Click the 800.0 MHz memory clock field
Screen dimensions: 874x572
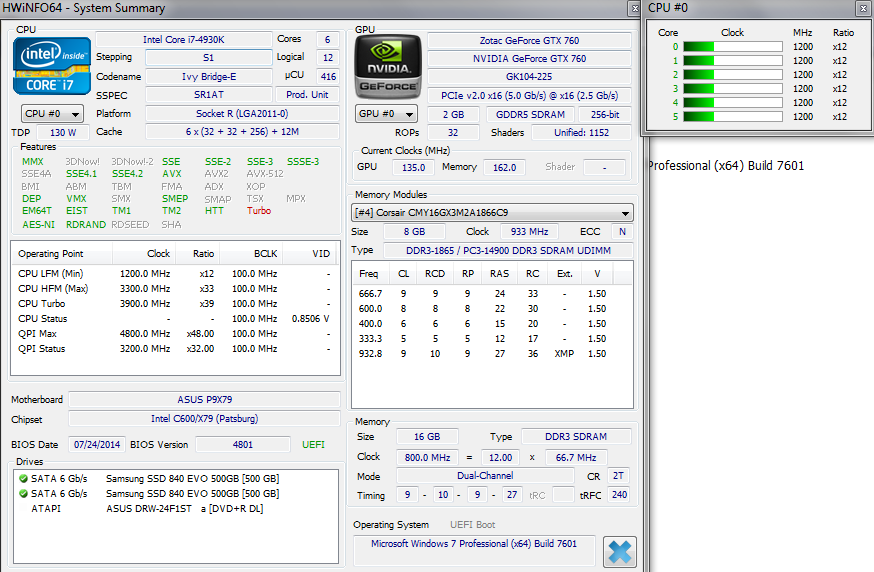(x=427, y=457)
